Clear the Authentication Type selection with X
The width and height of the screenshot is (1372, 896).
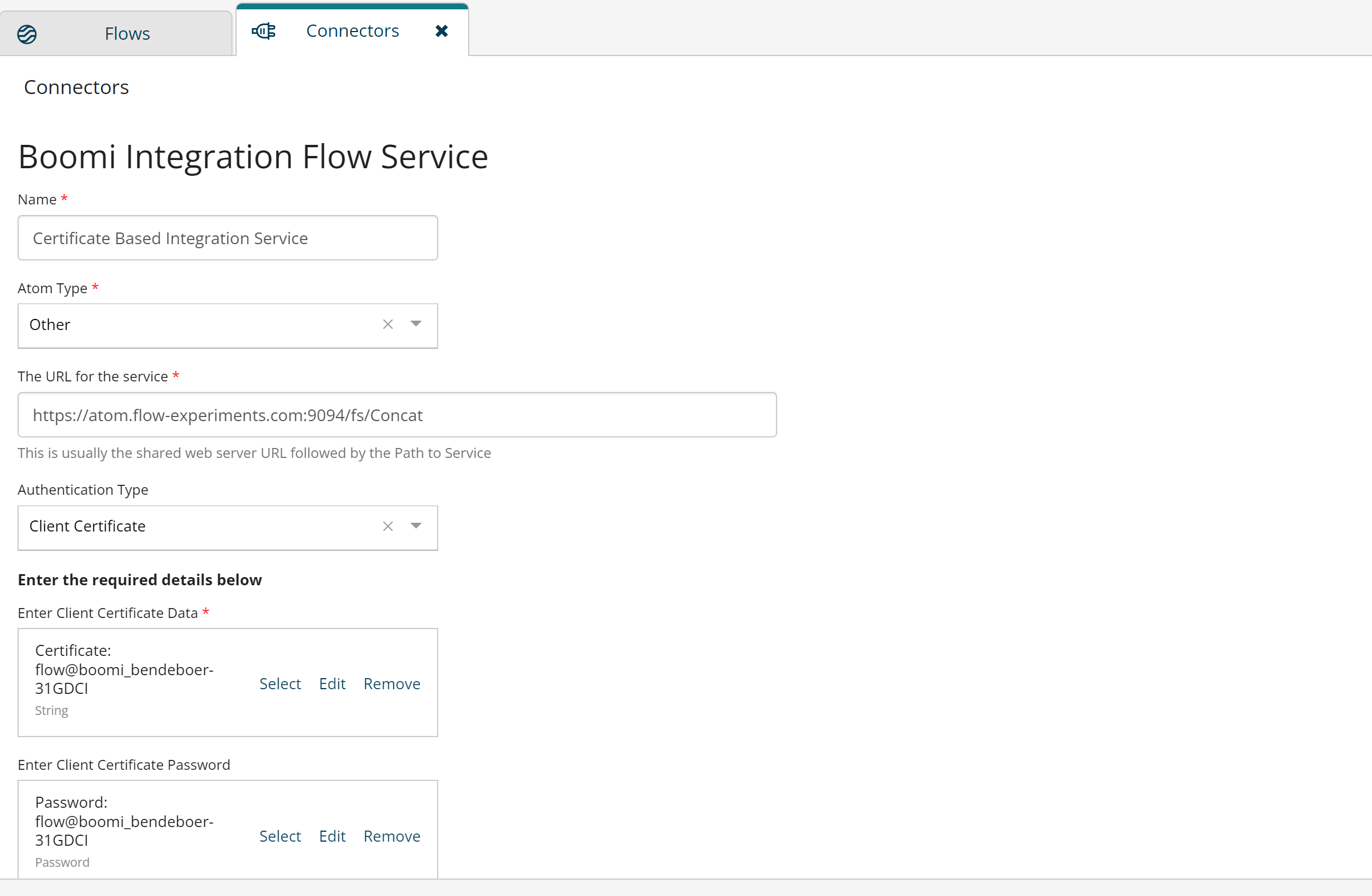(x=387, y=526)
